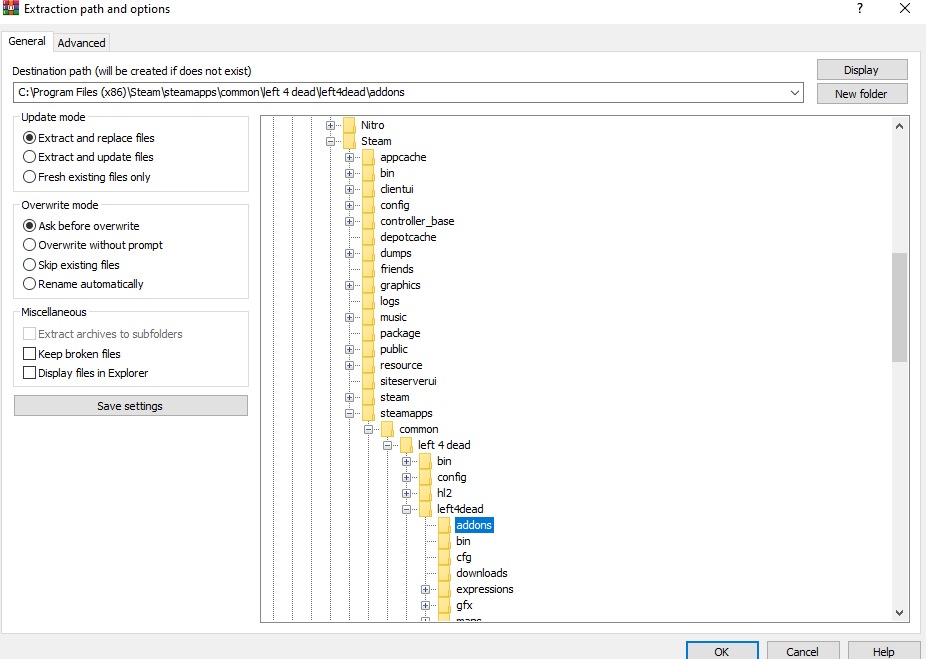Select Extract and update files option
The image size is (926, 659).
29,157
